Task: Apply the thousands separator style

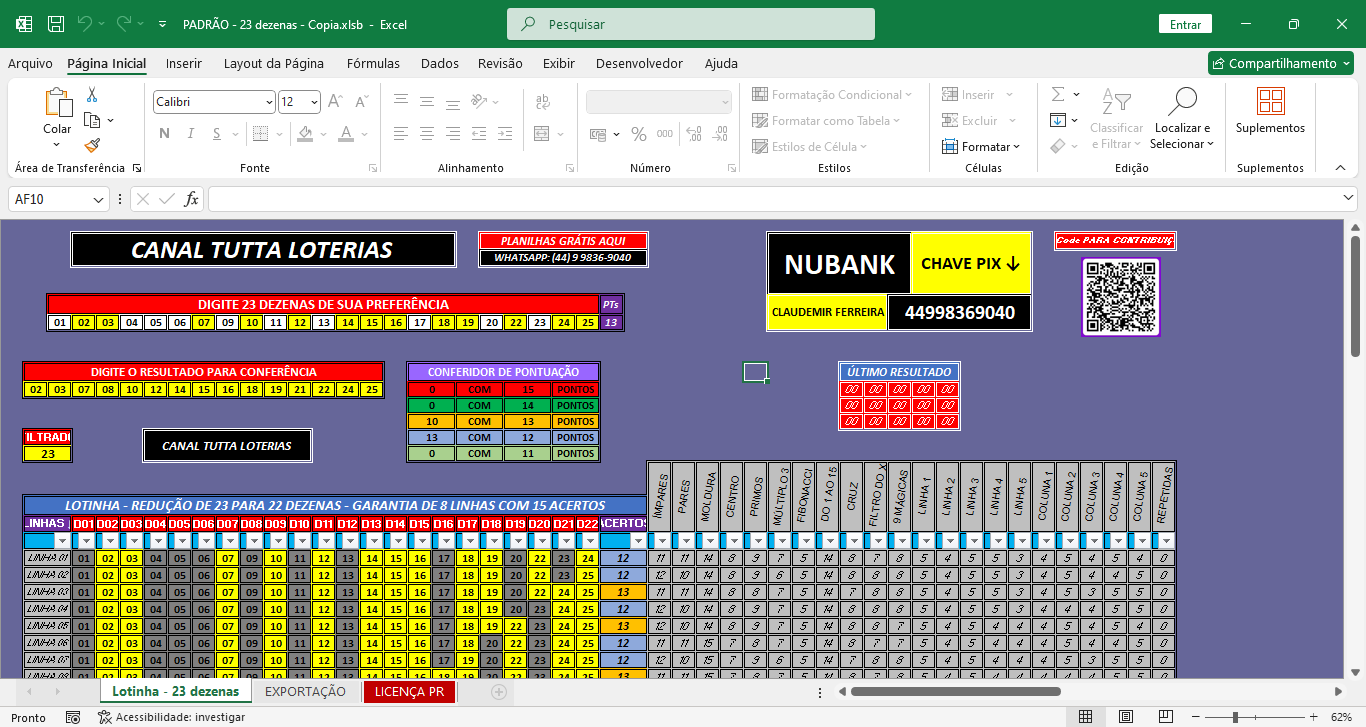Action: pos(664,134)
